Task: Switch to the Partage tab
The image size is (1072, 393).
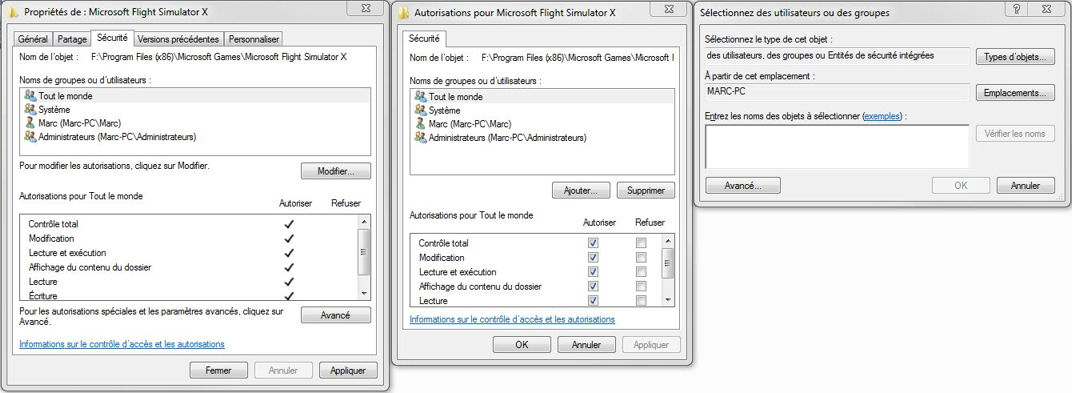Action: point(72,39)
